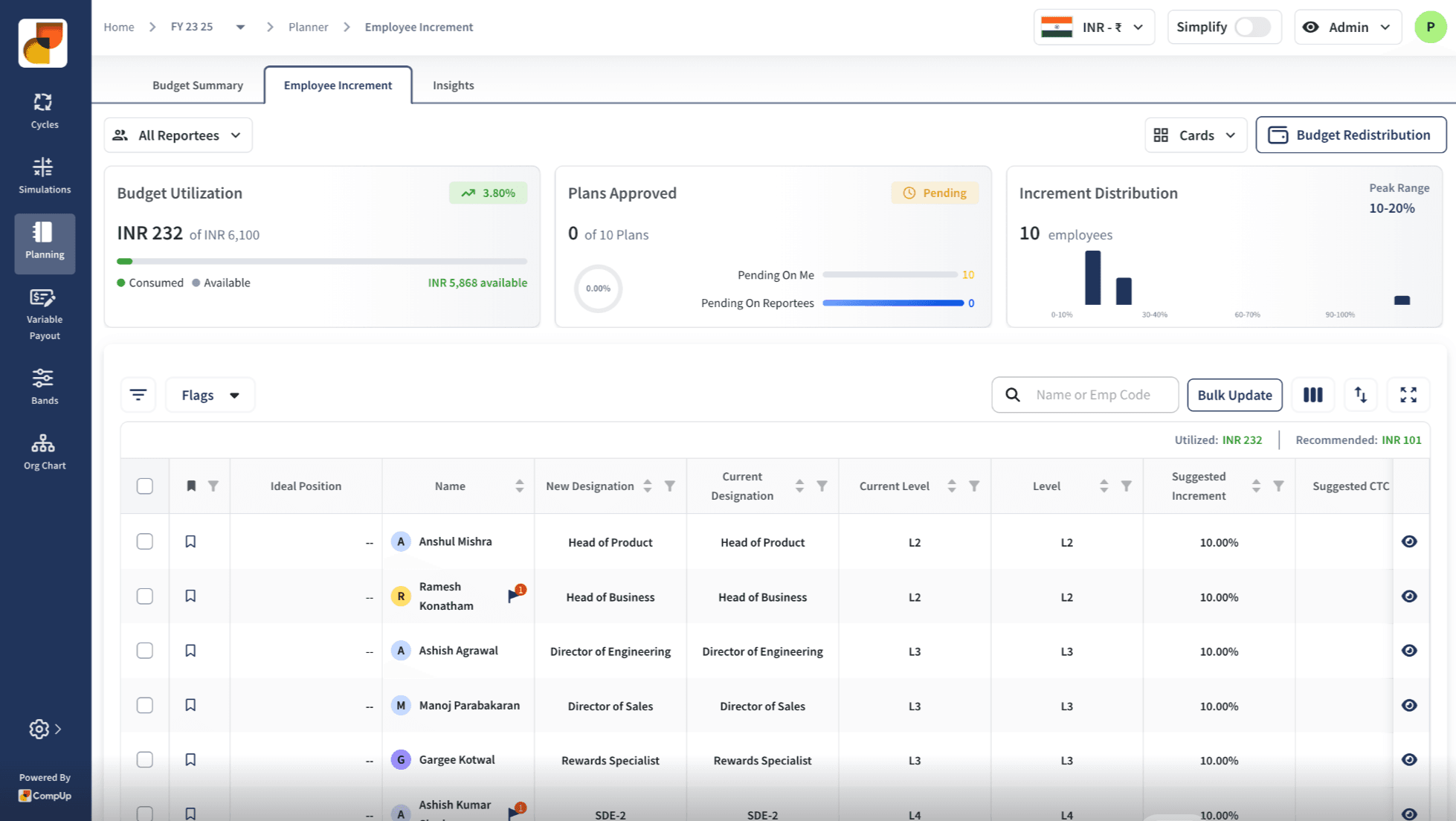The width and height of the screenshot is (1456, 821).
Task: Open the Simulations section
Action: pos(44,176)
